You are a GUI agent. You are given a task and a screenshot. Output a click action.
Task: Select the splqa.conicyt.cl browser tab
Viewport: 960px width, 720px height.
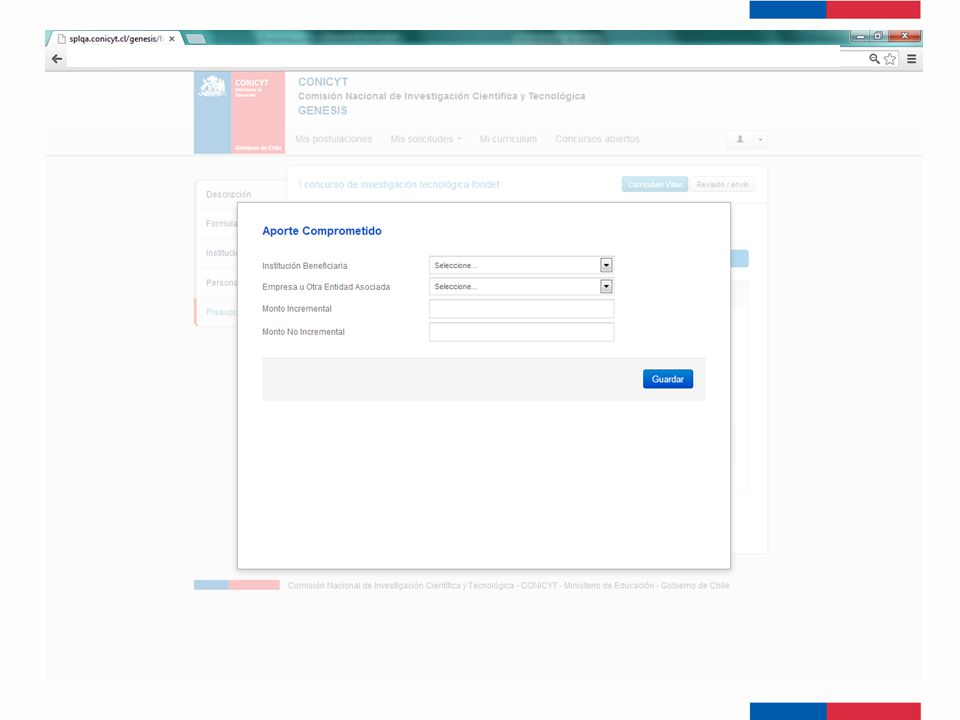[113, 39]
